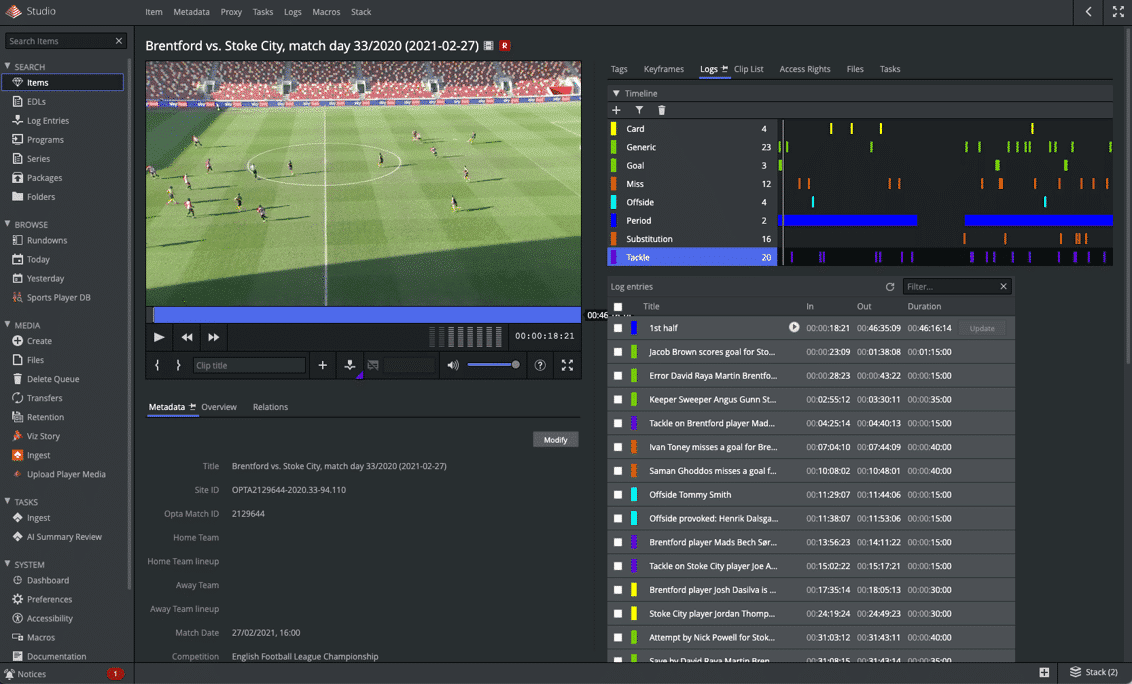Click the play button under the video
1132x684 pixels.
coord(159,337)
